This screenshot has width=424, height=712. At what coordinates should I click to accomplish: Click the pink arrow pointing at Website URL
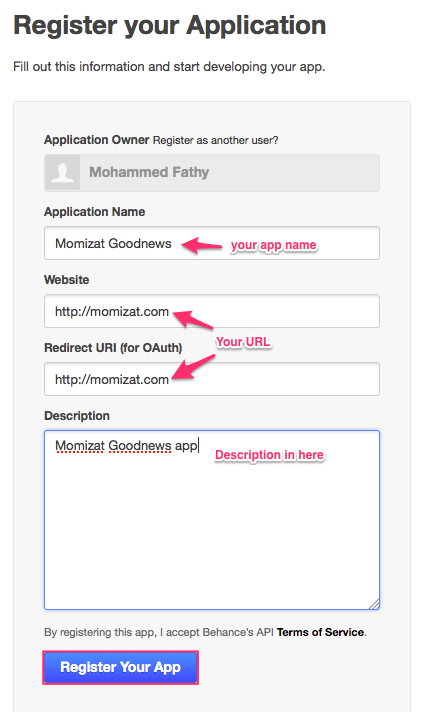click(x=193, y=319)
